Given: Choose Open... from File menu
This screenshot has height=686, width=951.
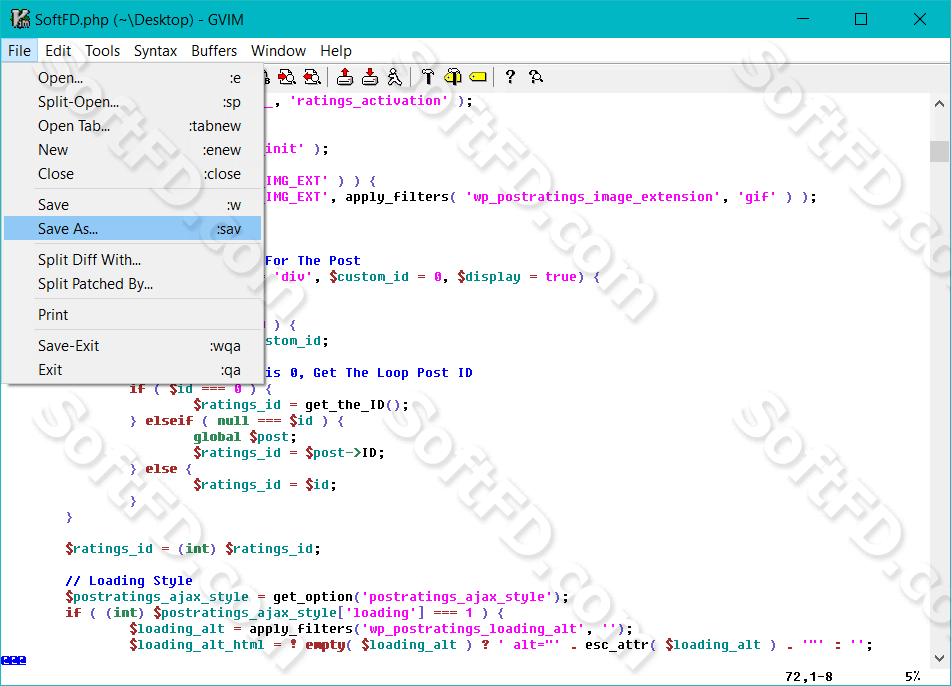Looking at the screenshot, I should coord(133,78).
